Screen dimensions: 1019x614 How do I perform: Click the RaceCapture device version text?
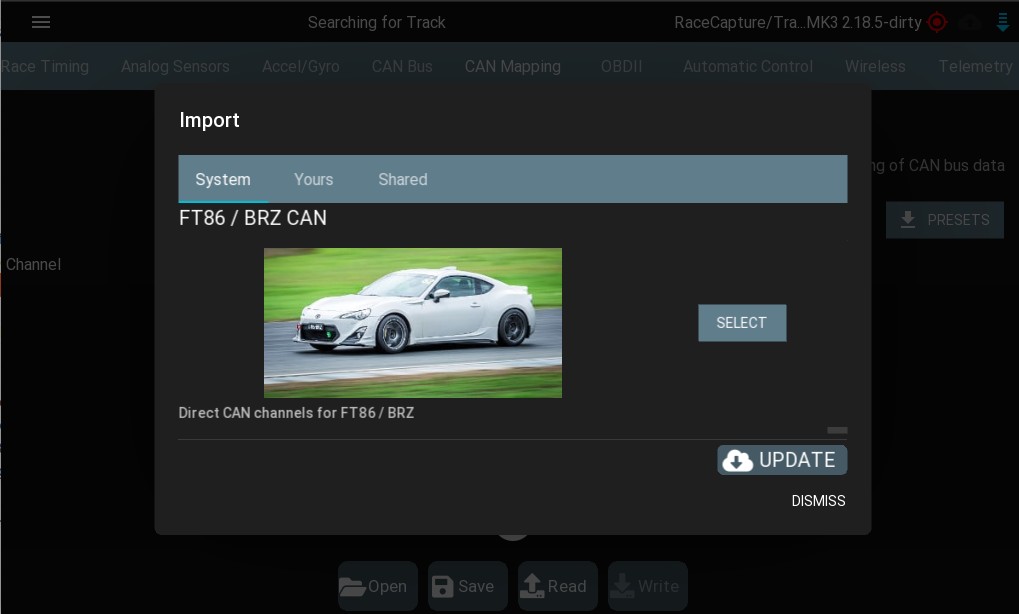tap(797, 23)
